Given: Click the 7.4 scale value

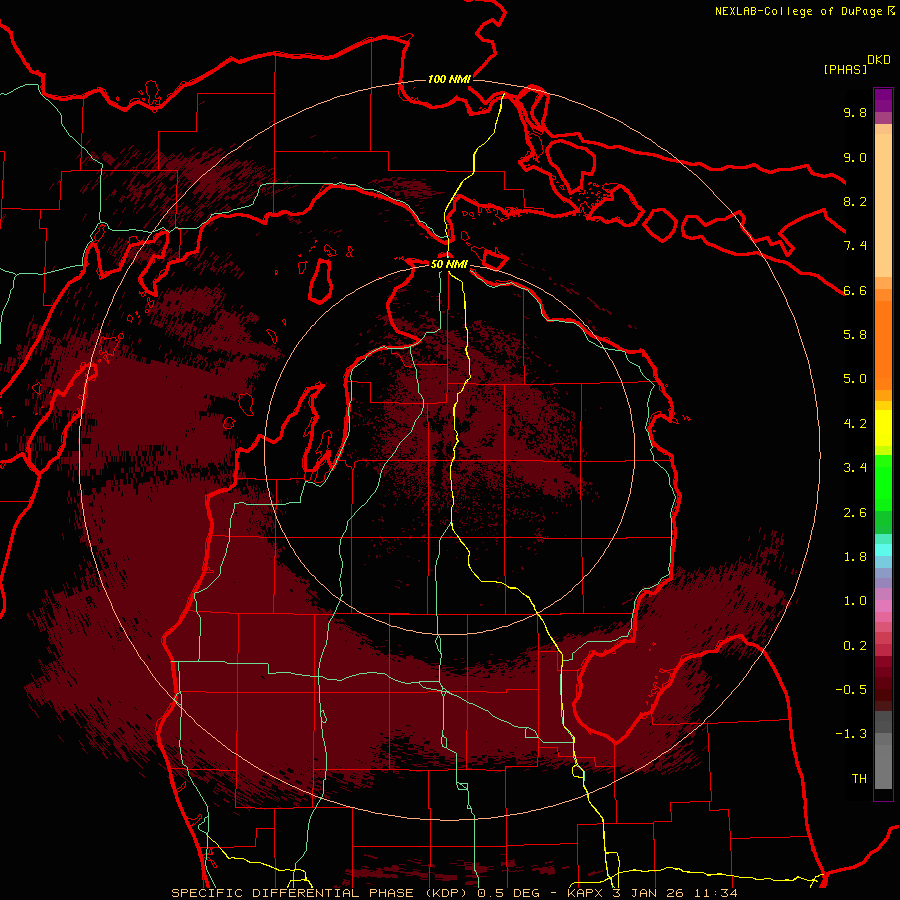Looking at the screenshot, I should 855,246.
